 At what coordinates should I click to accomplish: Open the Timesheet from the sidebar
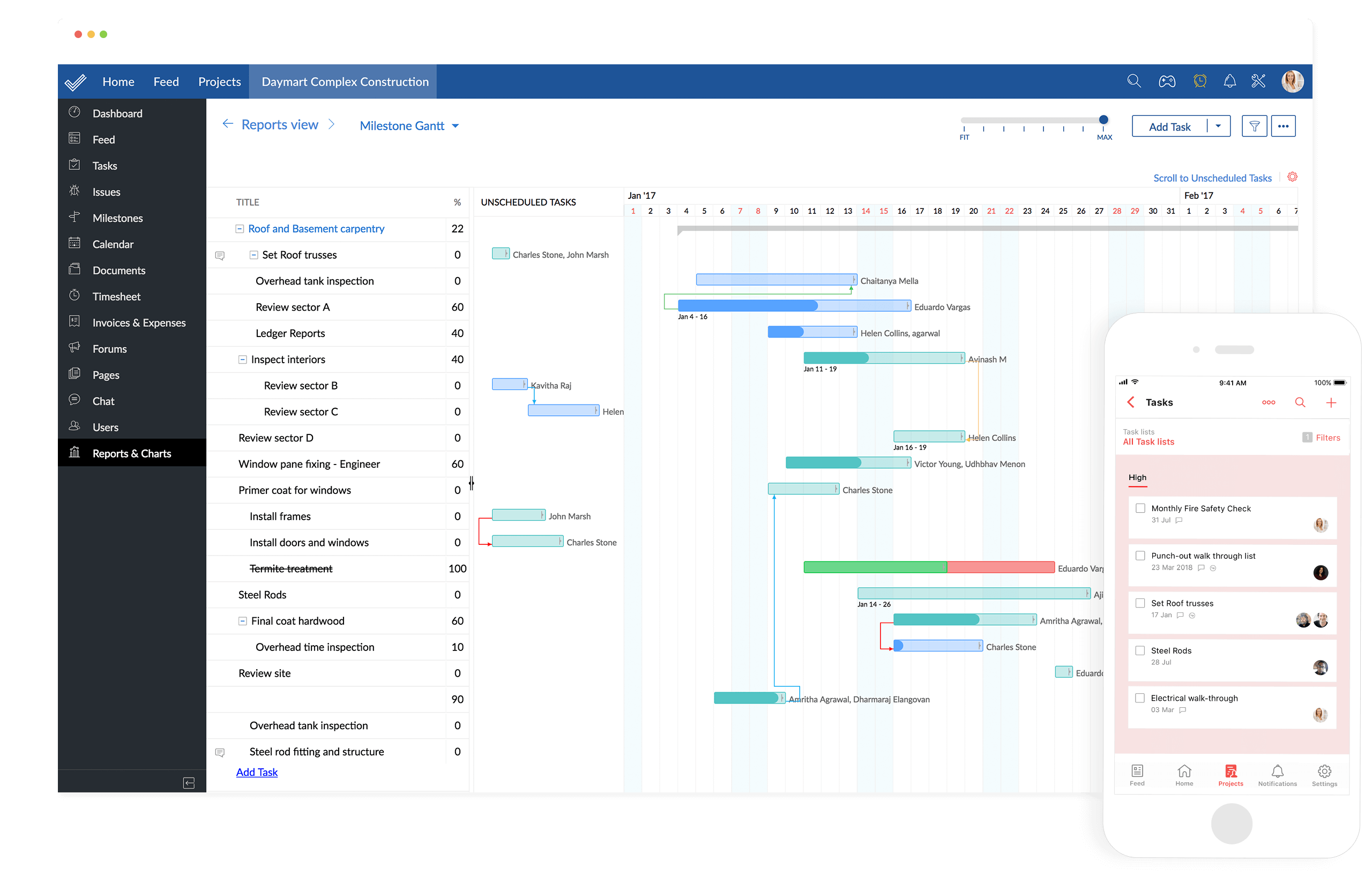pos(116,296)
